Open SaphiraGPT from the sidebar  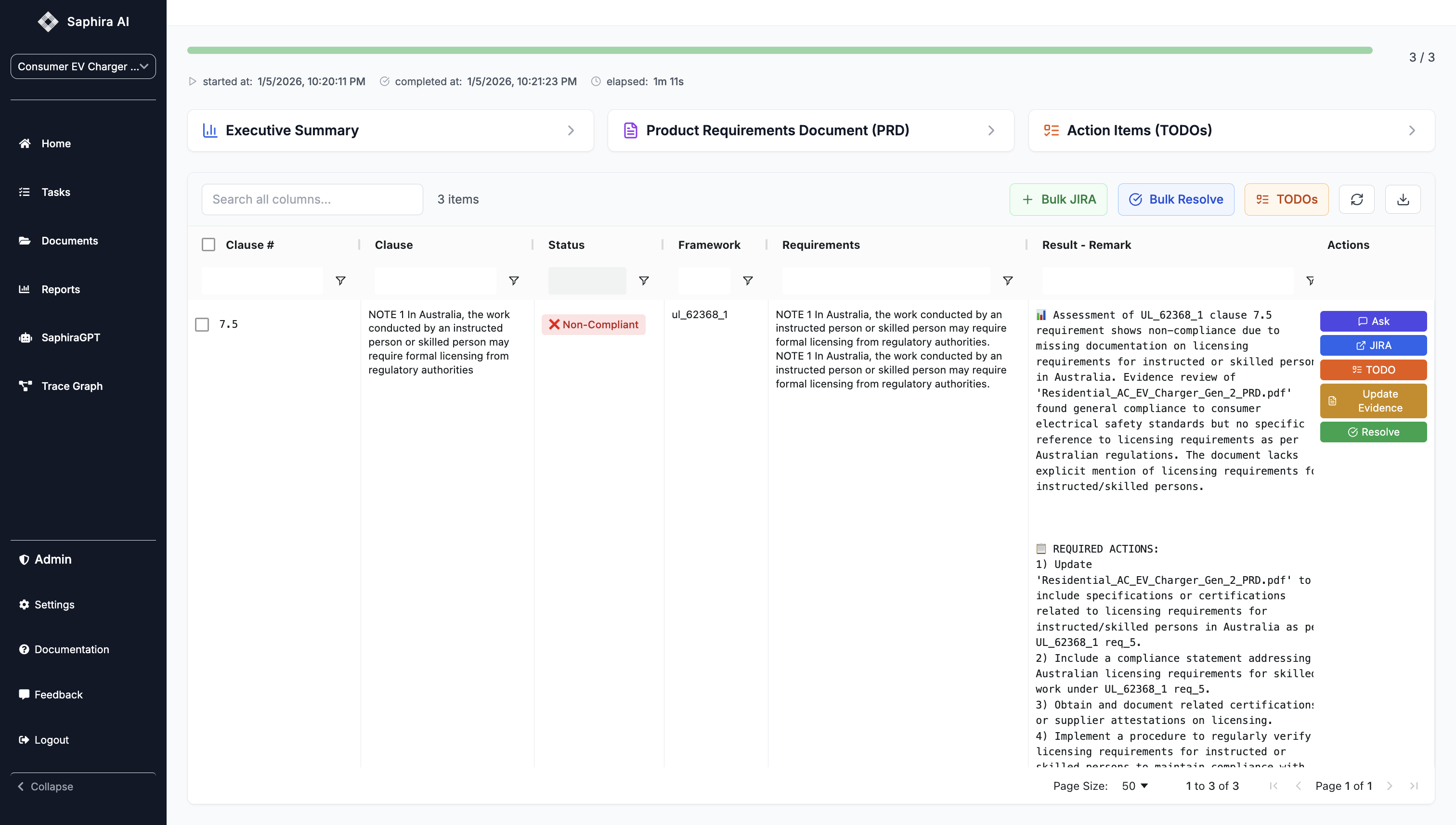70,338
